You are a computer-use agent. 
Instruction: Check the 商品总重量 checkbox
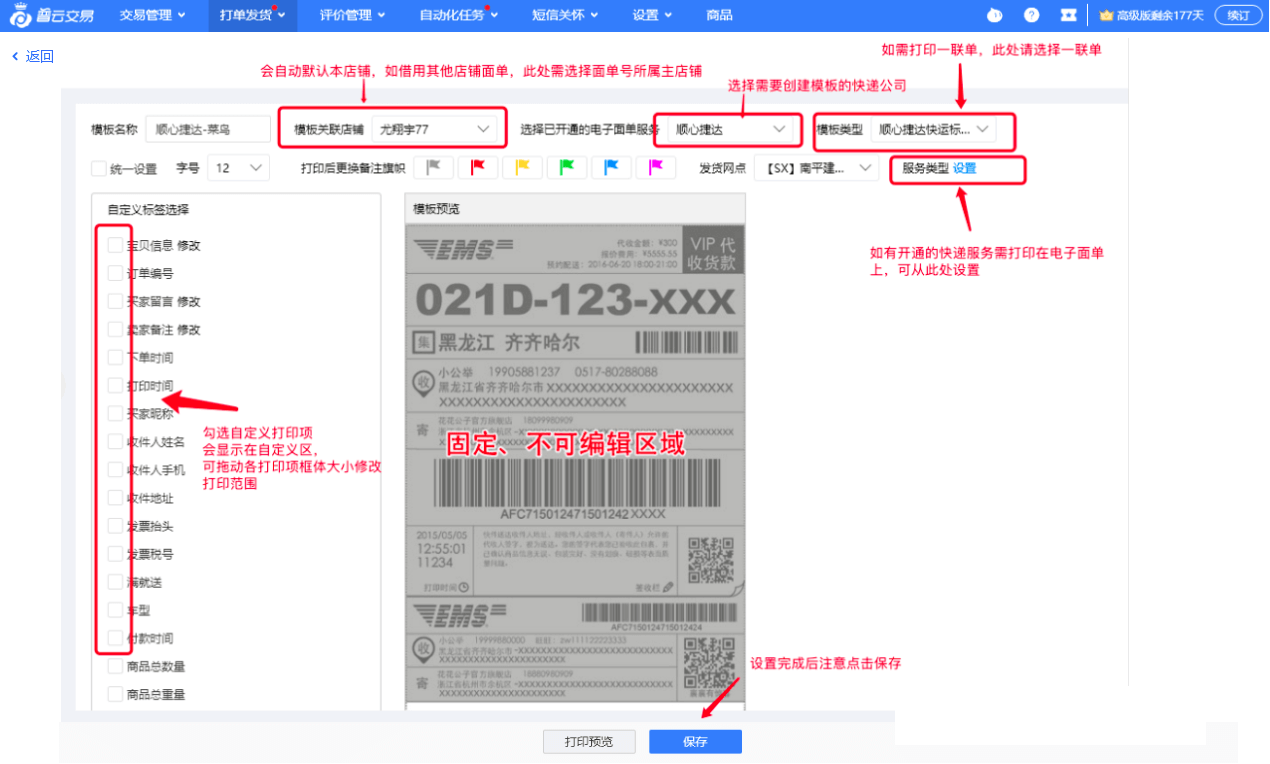coord(115,694)
